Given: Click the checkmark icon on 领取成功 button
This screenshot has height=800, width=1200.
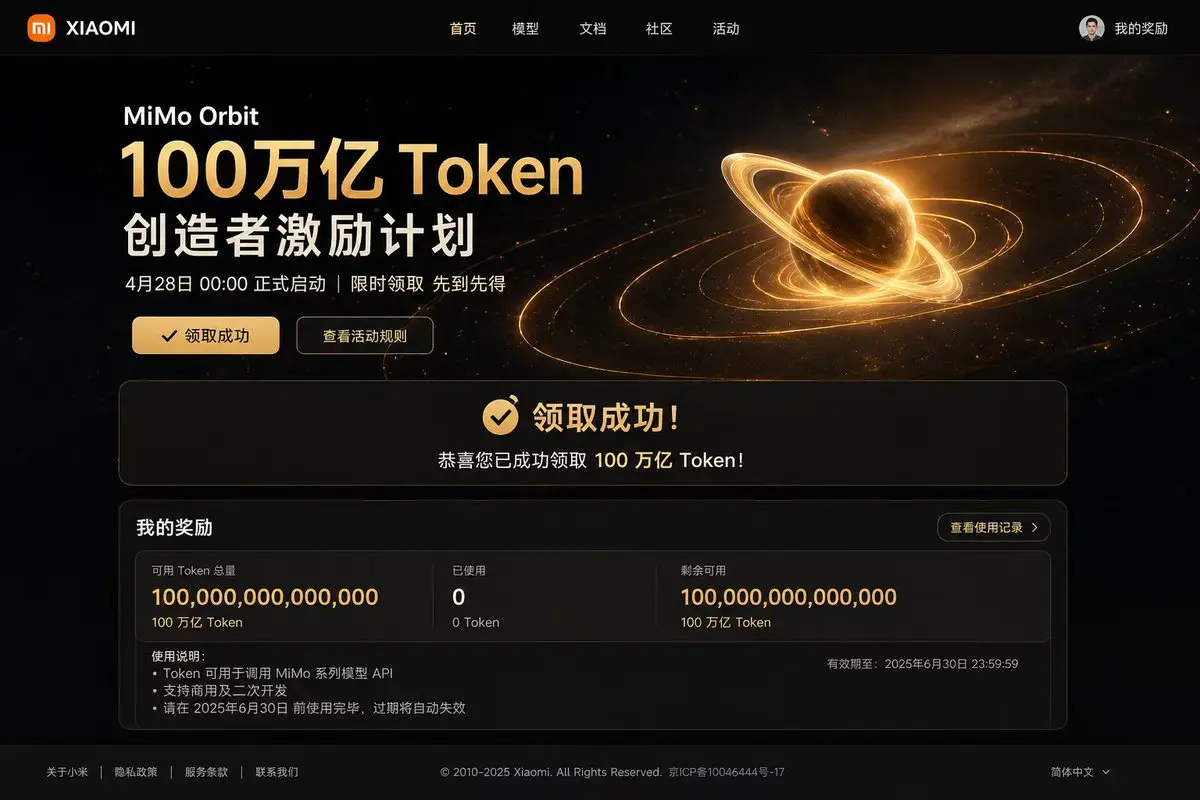Looking at the screenshot, I should pyautogui.click(x=169, y=336).
